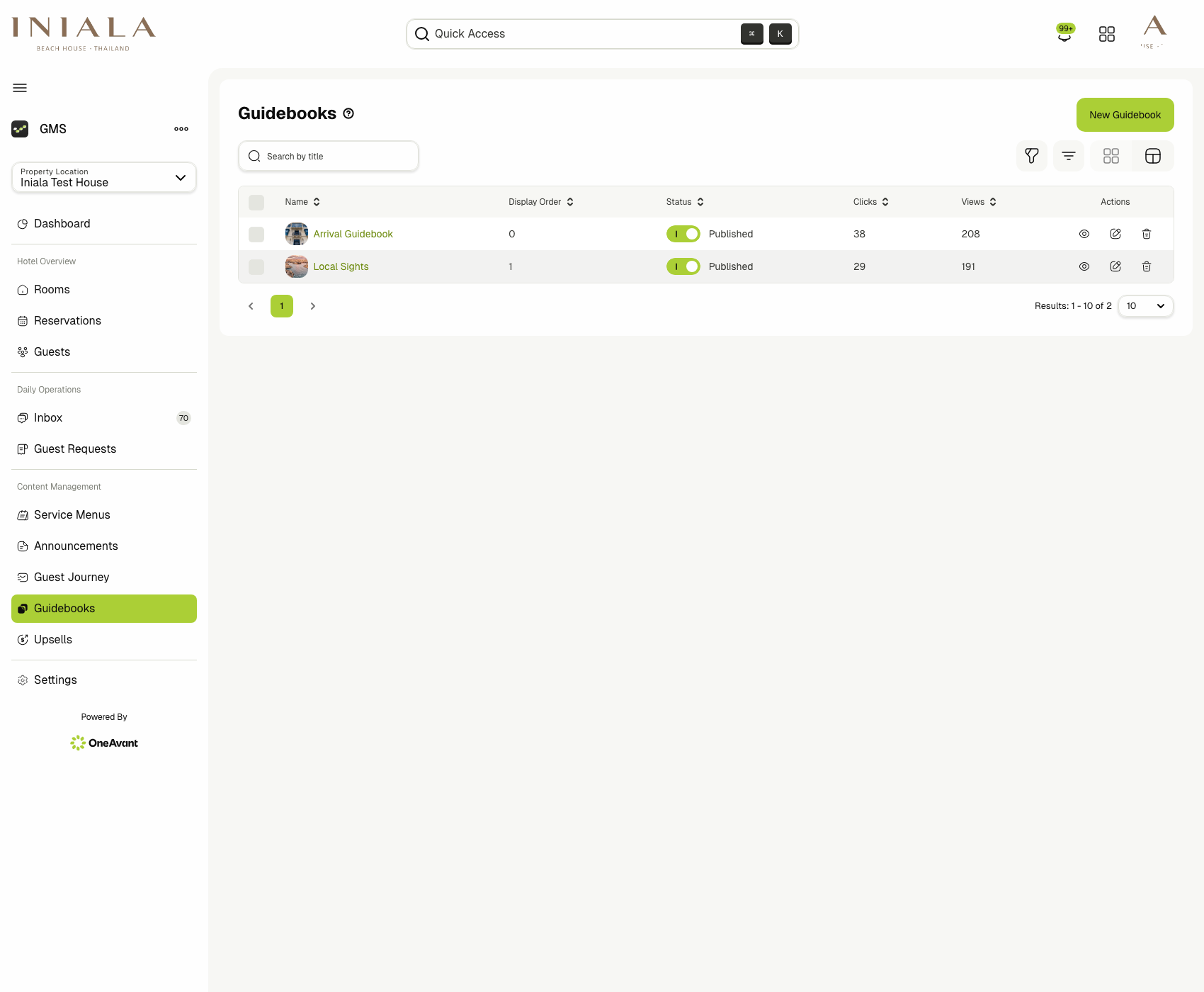Image resolution: width=1204 pixels, height=992 pixels.
Task: Click the New Guidebook button
Action: [1125, 115]
